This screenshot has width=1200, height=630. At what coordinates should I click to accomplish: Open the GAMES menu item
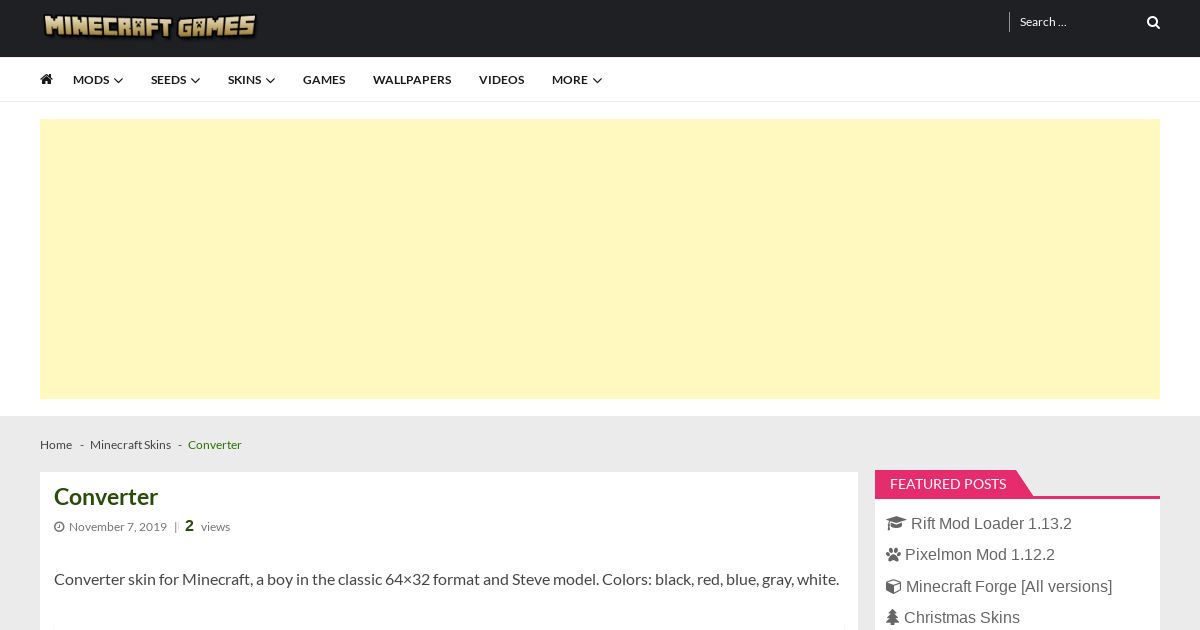point(324,80)
